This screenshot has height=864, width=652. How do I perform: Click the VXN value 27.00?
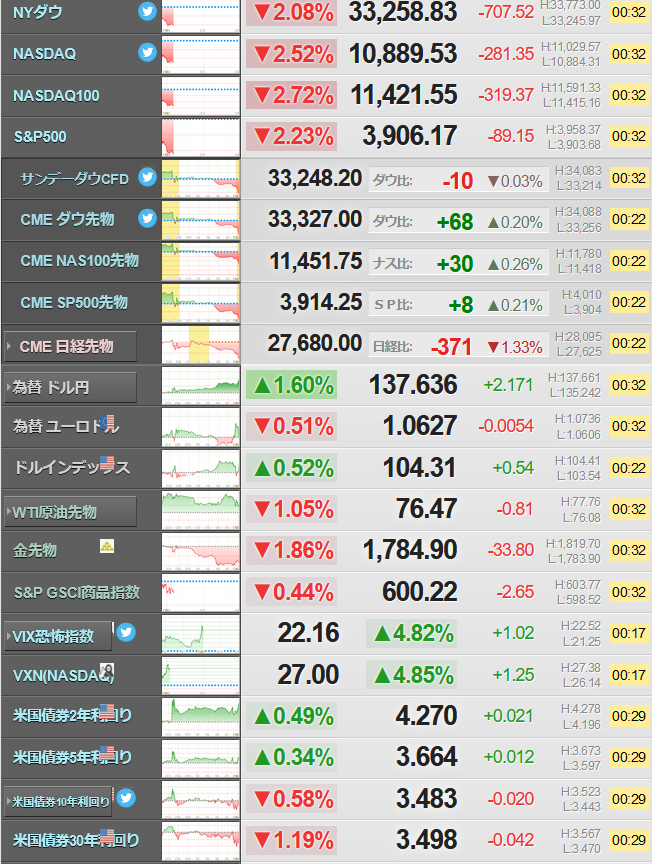(x=308, y=674)
